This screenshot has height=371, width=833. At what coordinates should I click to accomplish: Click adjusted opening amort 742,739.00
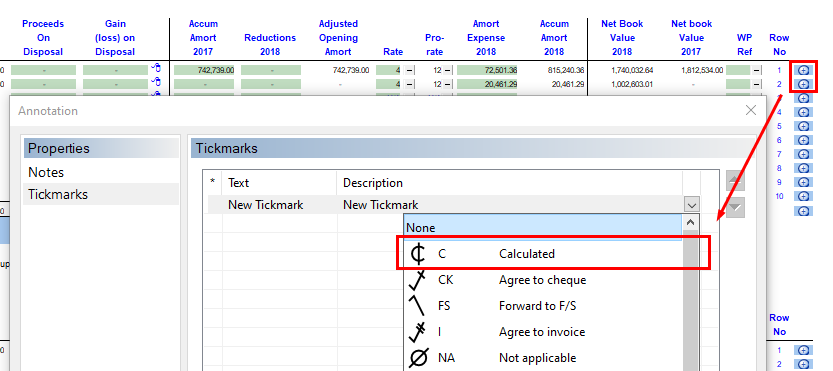point(351,70)
